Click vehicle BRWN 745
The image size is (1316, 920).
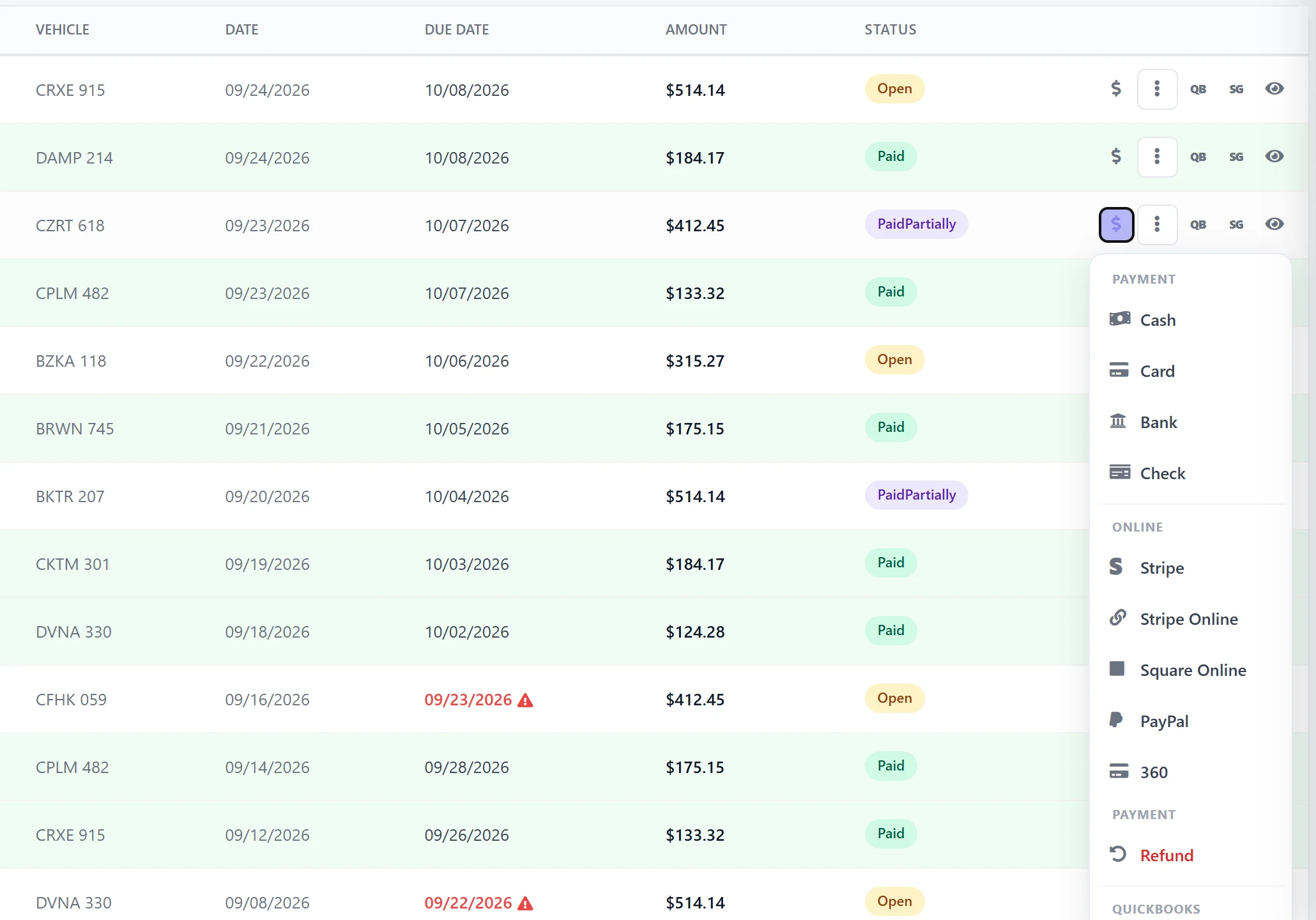[75, 429]
